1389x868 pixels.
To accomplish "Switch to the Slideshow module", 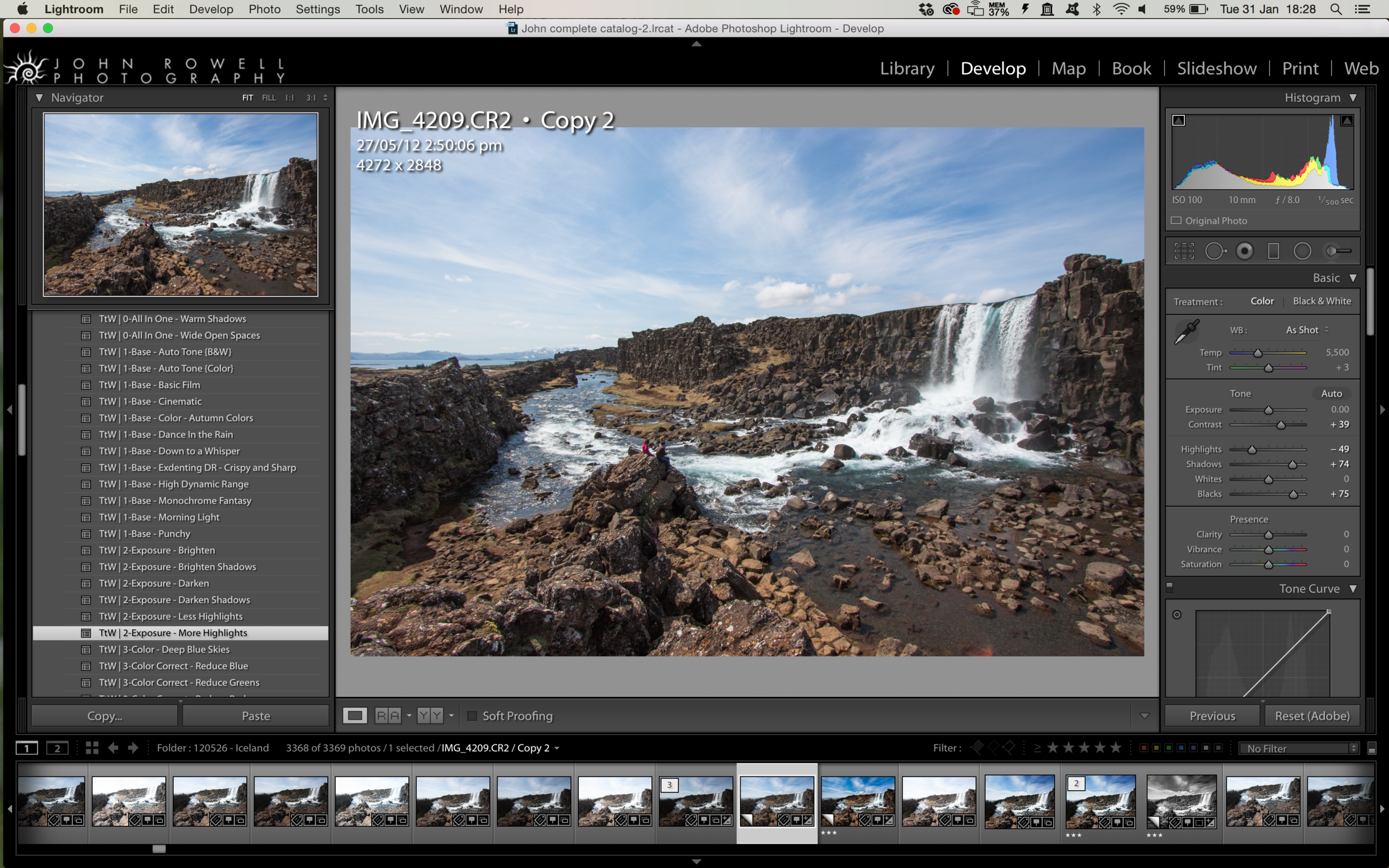I will pos(1216,68).
